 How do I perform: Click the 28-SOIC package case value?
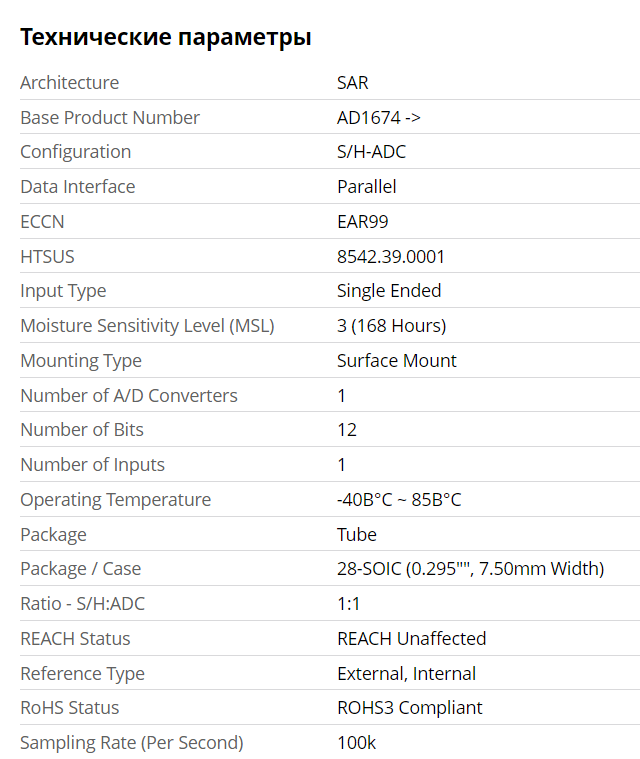click(470, 569)
